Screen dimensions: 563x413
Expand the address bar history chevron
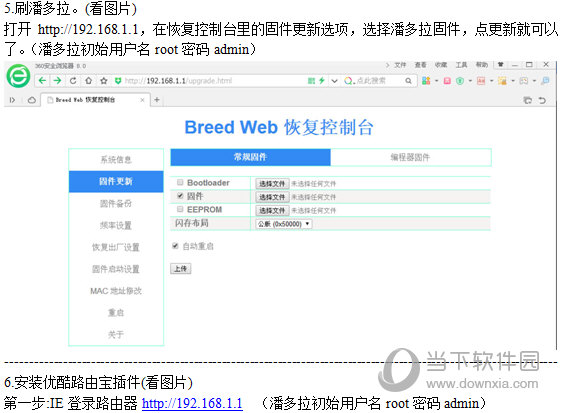pos(334,81)
